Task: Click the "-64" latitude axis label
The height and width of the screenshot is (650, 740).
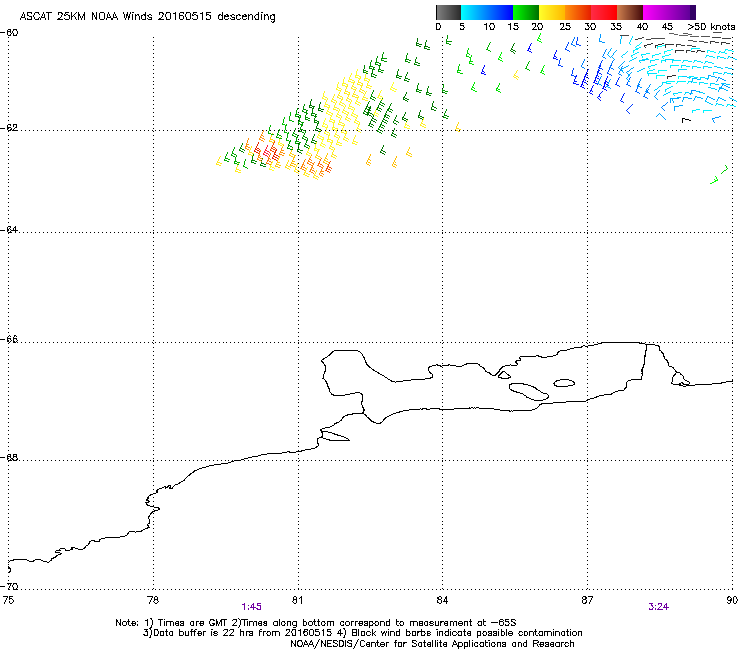Action: click(9, 229)
